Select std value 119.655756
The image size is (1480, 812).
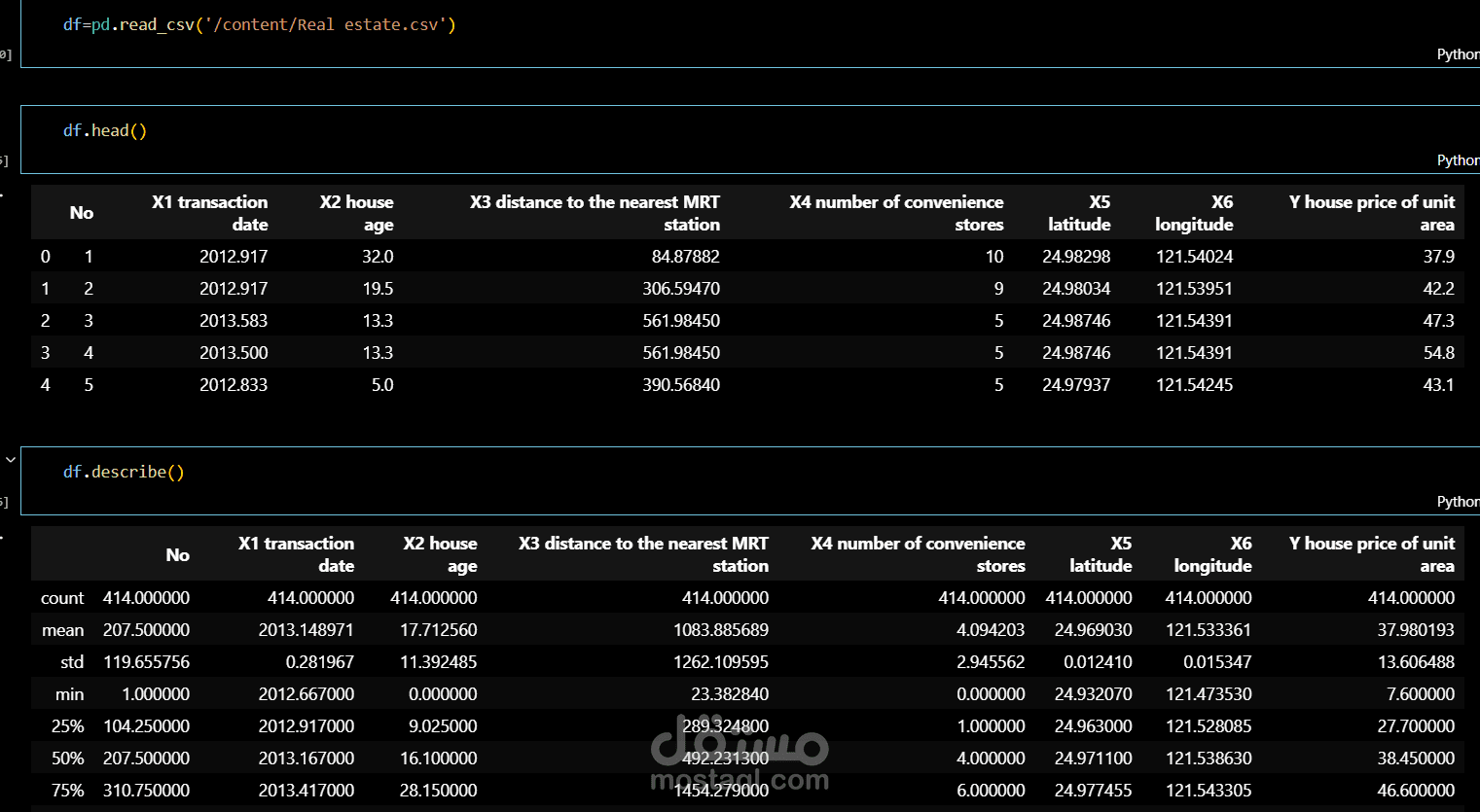(x=146, y=662)
